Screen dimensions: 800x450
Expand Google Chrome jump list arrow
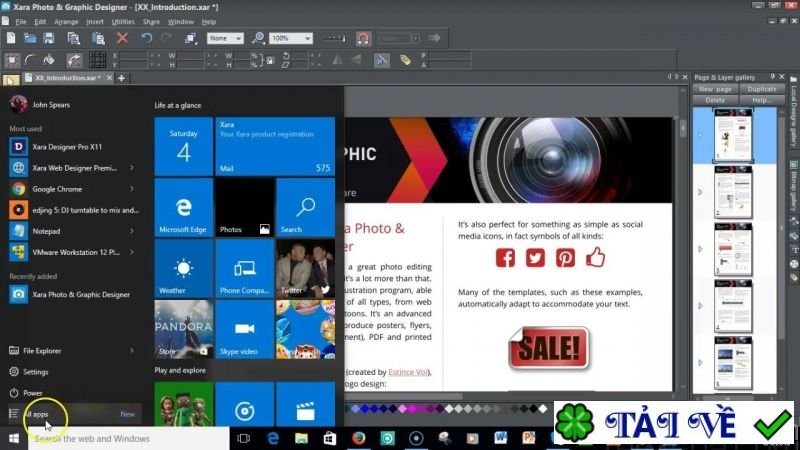pyautogui.click(x=132, y=188)
